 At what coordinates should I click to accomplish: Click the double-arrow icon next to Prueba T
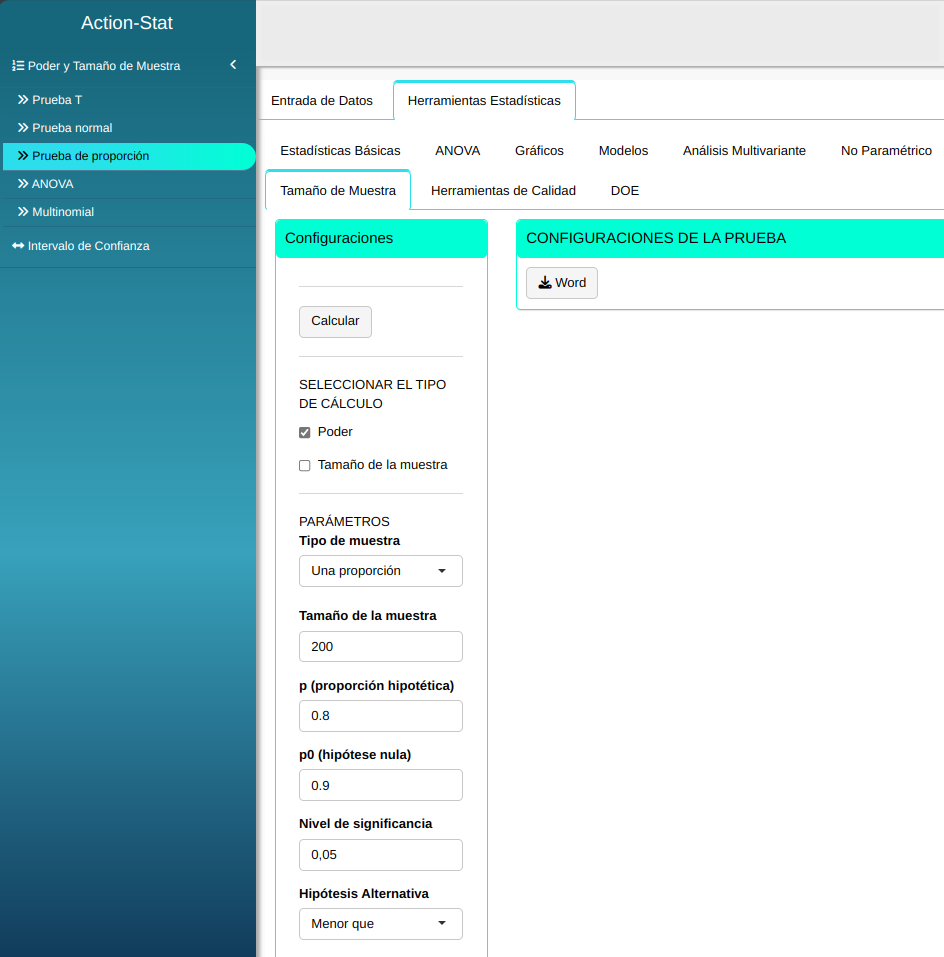click(23, 100)
